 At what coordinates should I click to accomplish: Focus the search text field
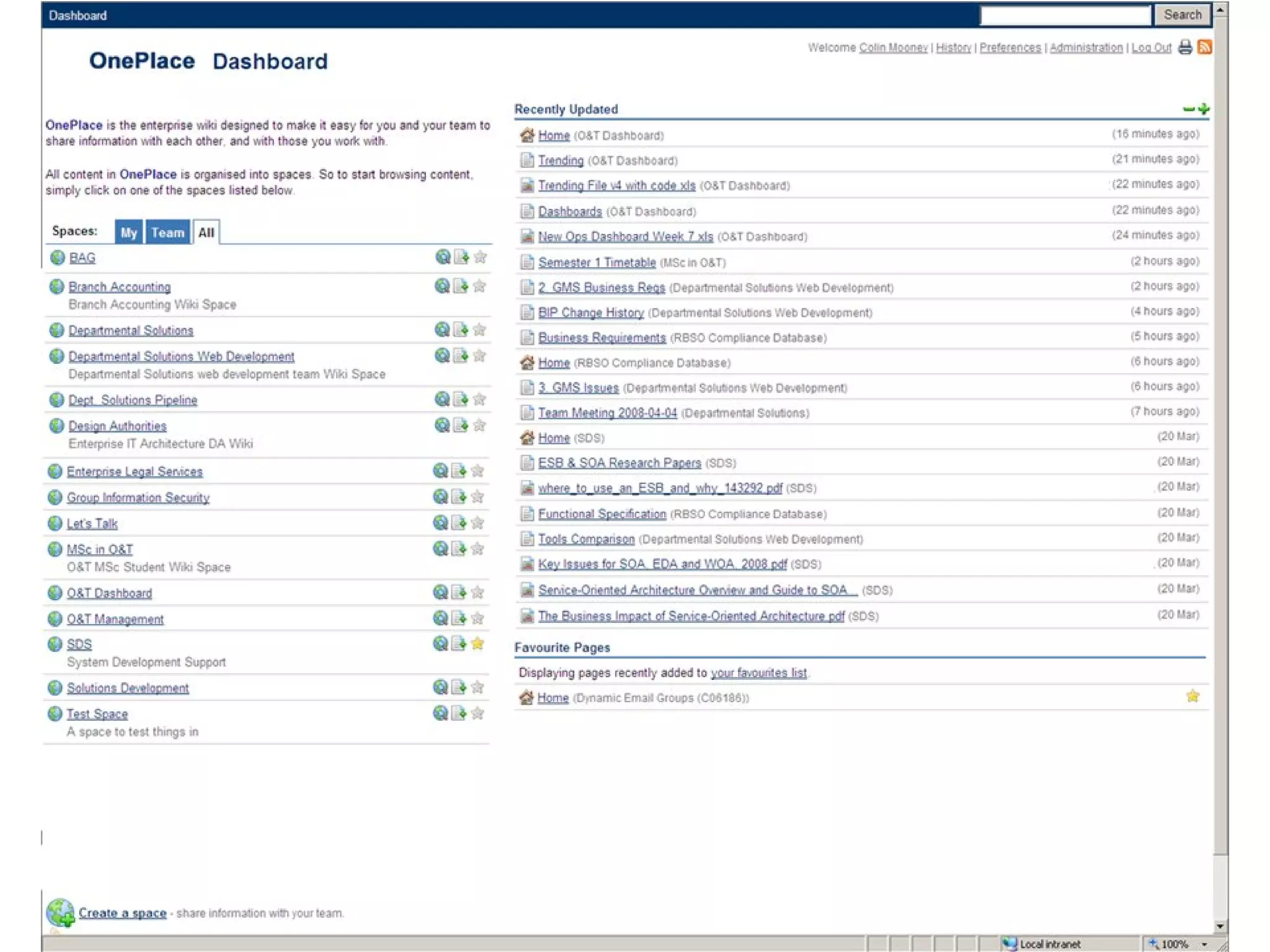[1065, 15]
